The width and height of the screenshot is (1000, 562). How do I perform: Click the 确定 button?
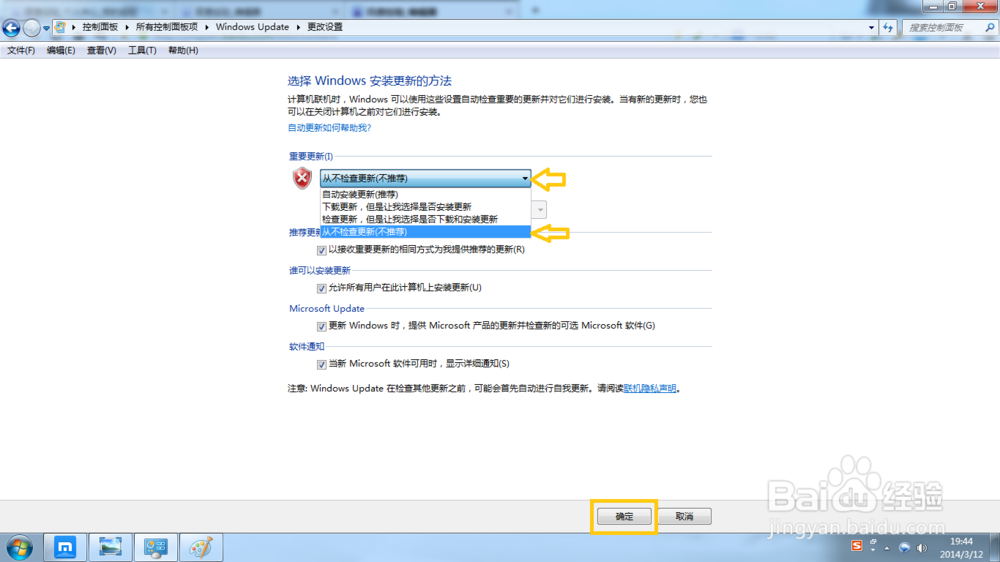624,516
